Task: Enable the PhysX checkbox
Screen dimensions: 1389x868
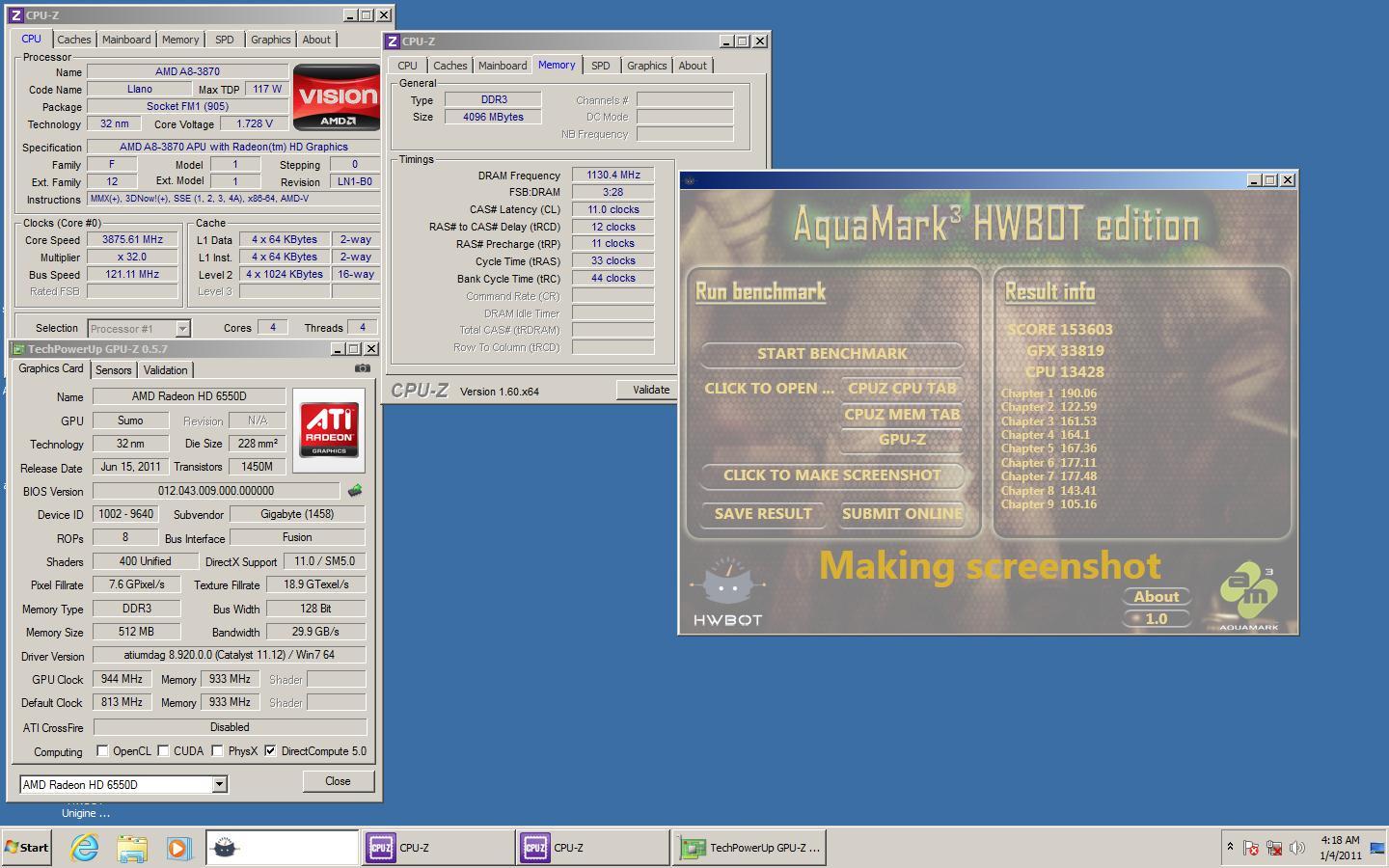Action: pyautogui.click(x=217, y=750)
